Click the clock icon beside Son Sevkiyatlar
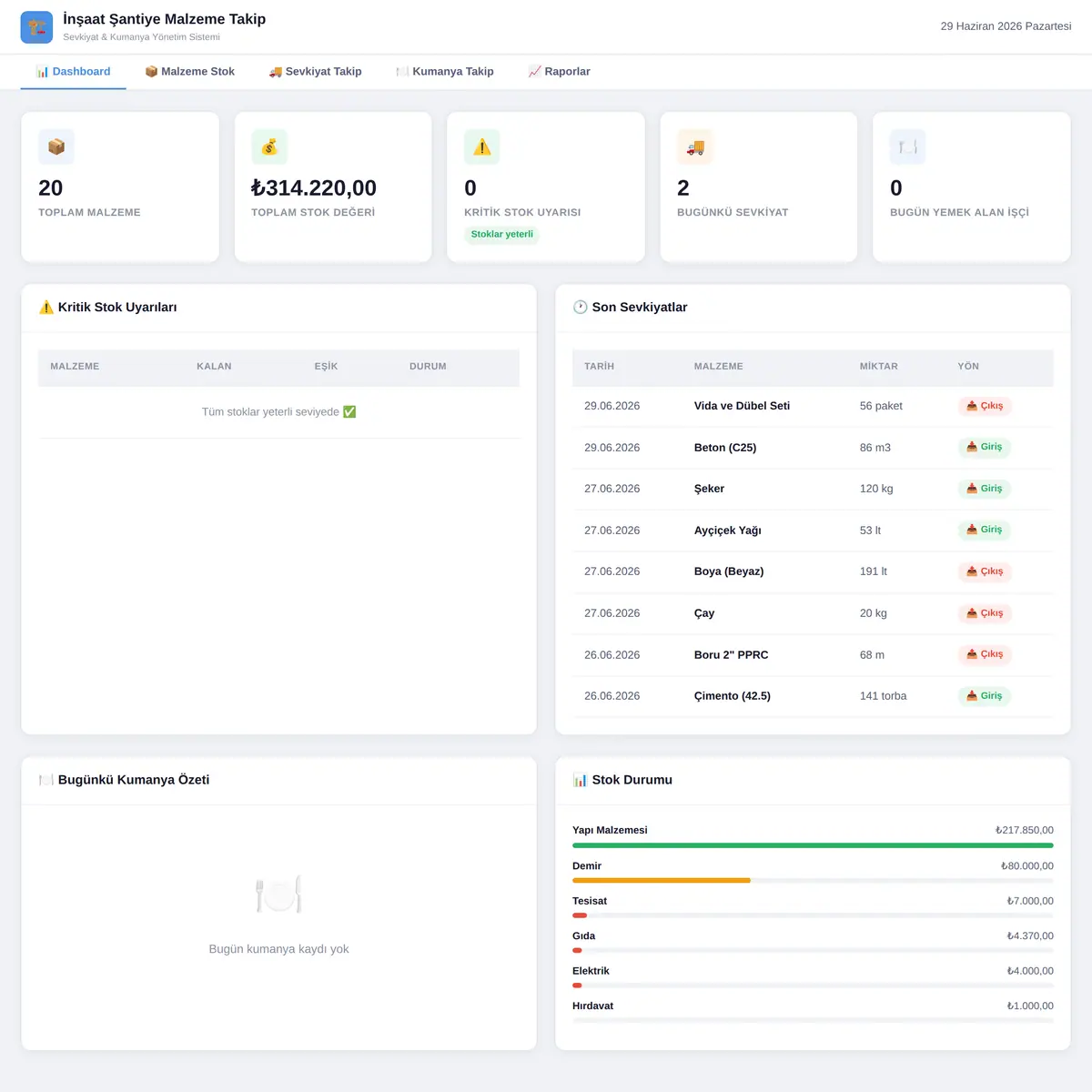The width and height of the screenshot is (1092, 1092). pyautogui.click(x=581, y=308)
